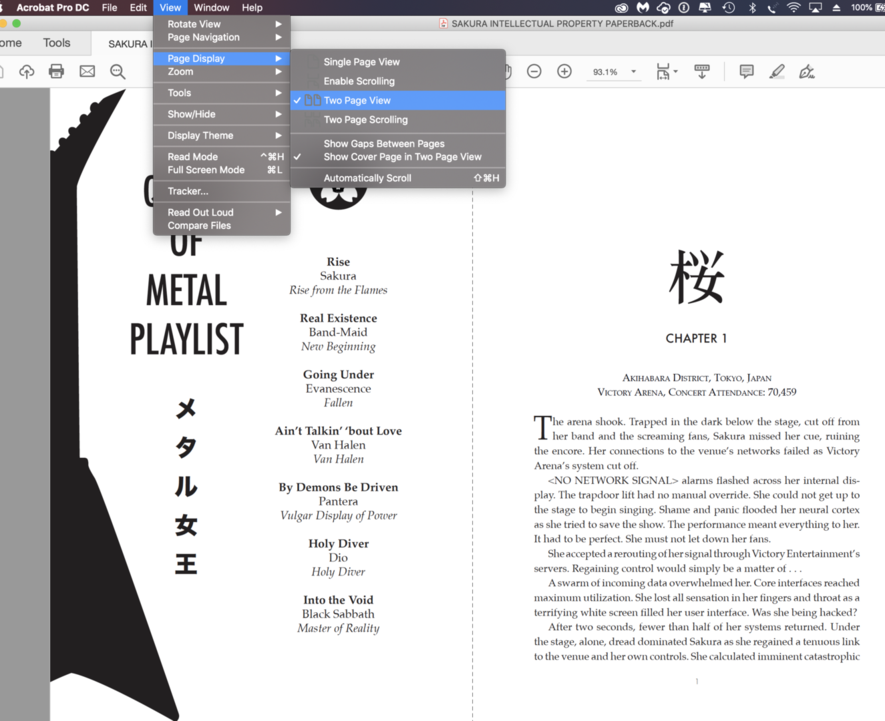
Task: Click the scrolling mode keyboard-arrow icon
Action: [702, 72]
